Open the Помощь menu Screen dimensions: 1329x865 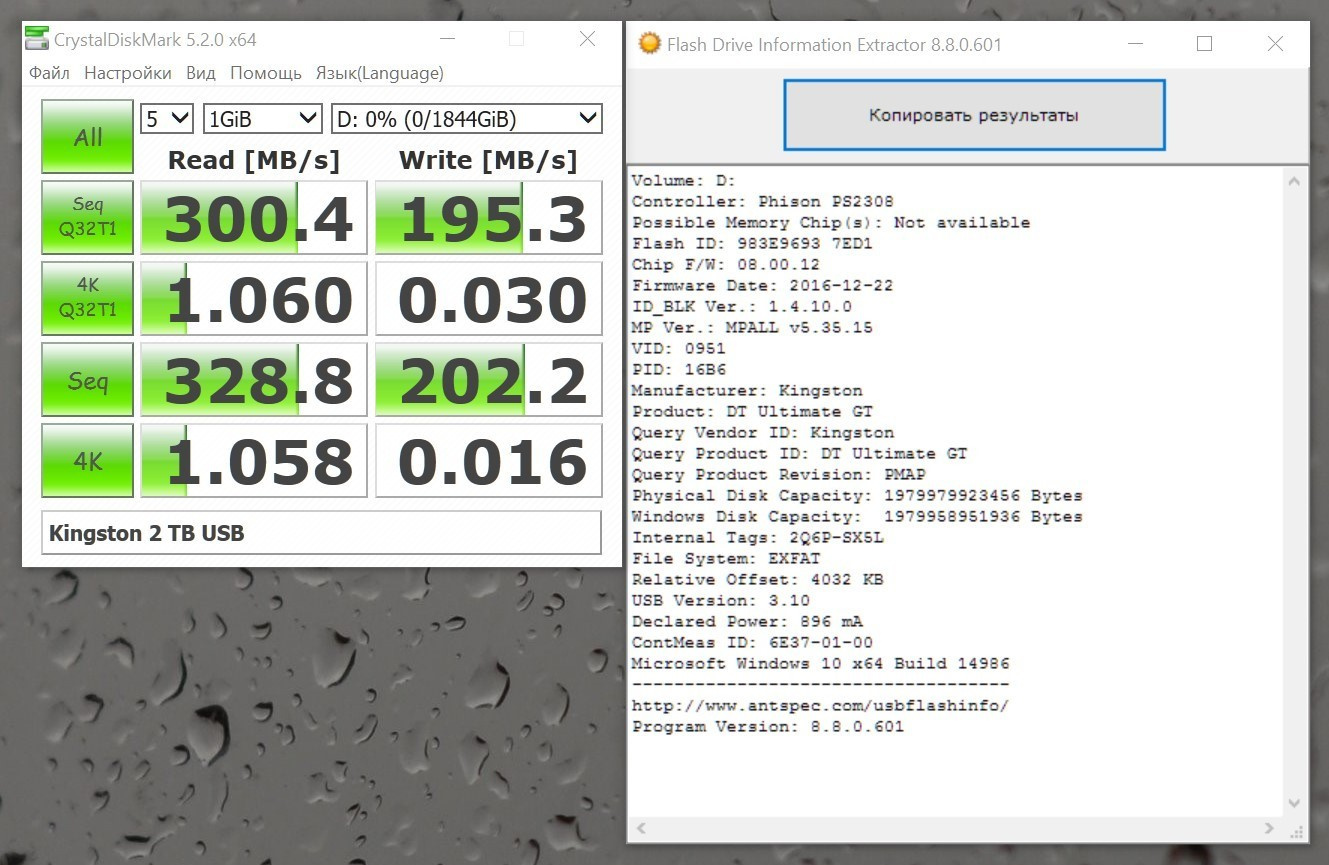(x=266, y=73)
